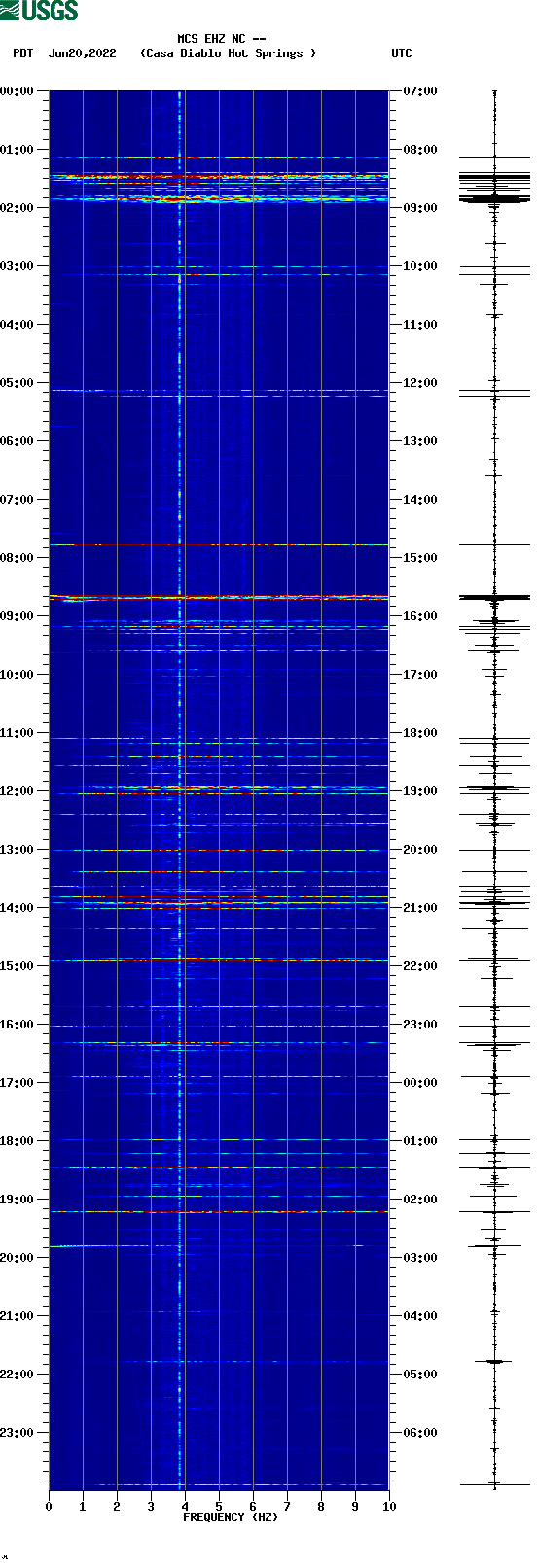Click the 03:00 UTC time label
Viewport: 537px width, 1568px height.
coord(420,1258)
